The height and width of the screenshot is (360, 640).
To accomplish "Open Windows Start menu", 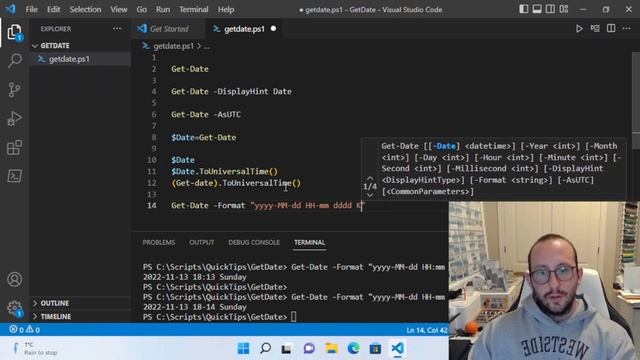I will click(243, 348).
